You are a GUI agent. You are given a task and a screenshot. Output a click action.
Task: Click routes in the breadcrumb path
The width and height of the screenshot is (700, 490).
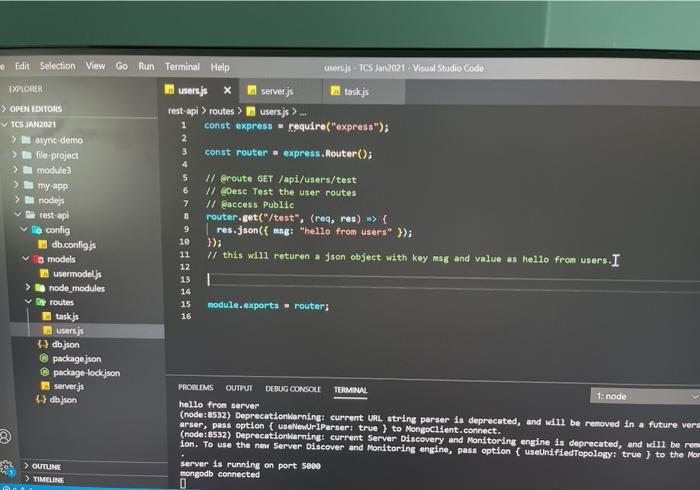click(x=221, y=111)
